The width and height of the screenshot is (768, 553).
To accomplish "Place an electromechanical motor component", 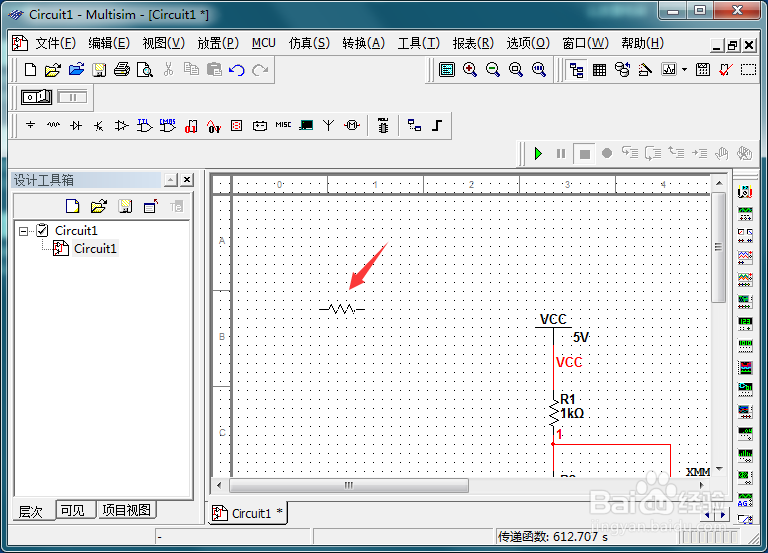I will point(352,125).
